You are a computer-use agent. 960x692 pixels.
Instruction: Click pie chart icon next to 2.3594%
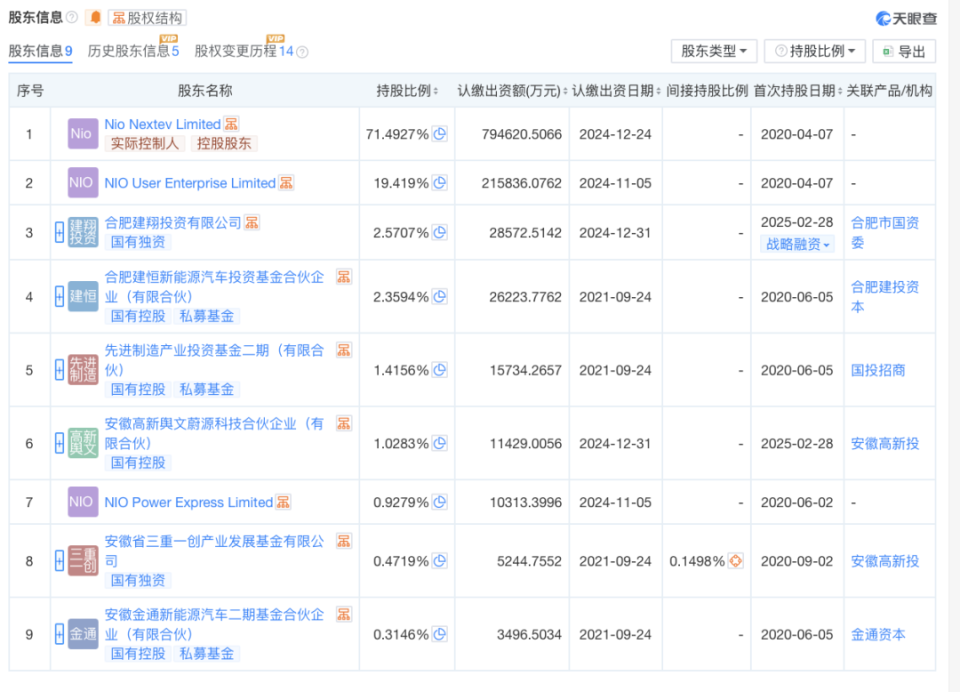pyautogui.click(x=440, y=297)
